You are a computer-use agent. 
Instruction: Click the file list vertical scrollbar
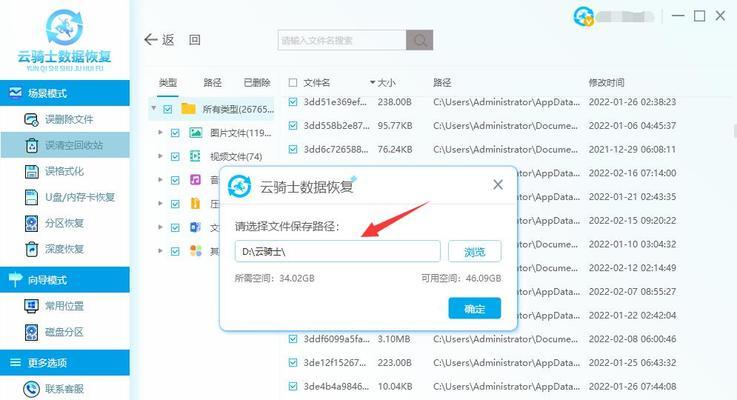point(734,130)
